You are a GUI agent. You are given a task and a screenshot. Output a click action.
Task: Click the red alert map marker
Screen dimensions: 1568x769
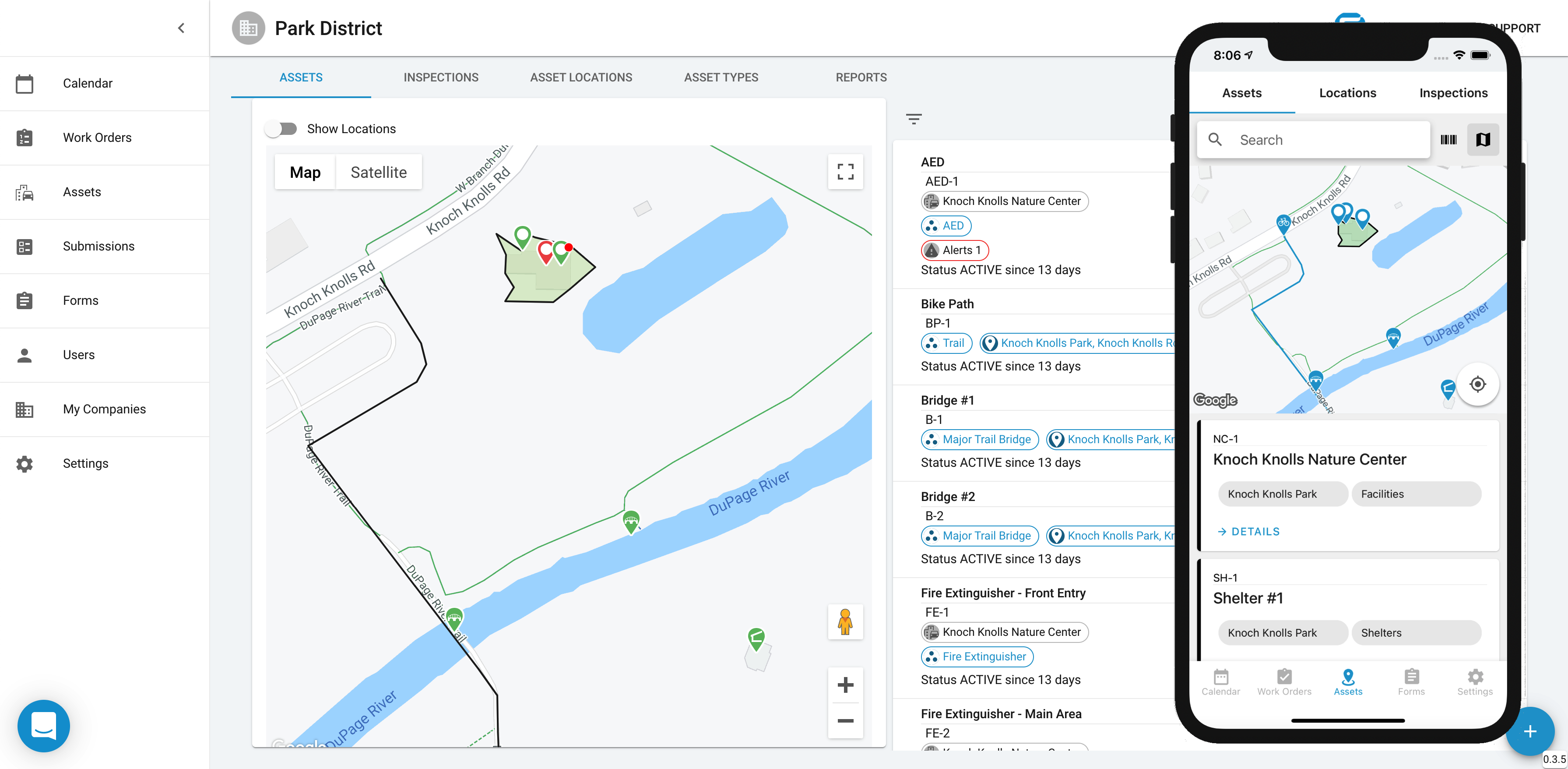click(545, 251)
